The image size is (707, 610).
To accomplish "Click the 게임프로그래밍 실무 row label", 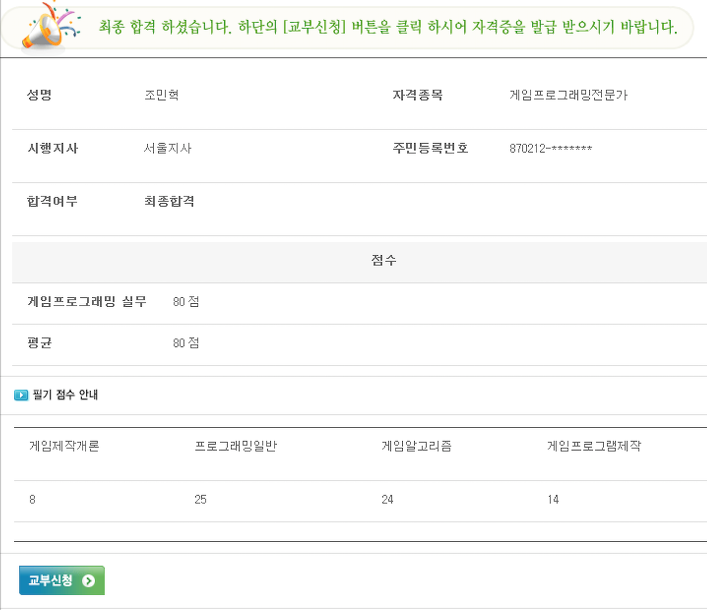I will [87, 301].
